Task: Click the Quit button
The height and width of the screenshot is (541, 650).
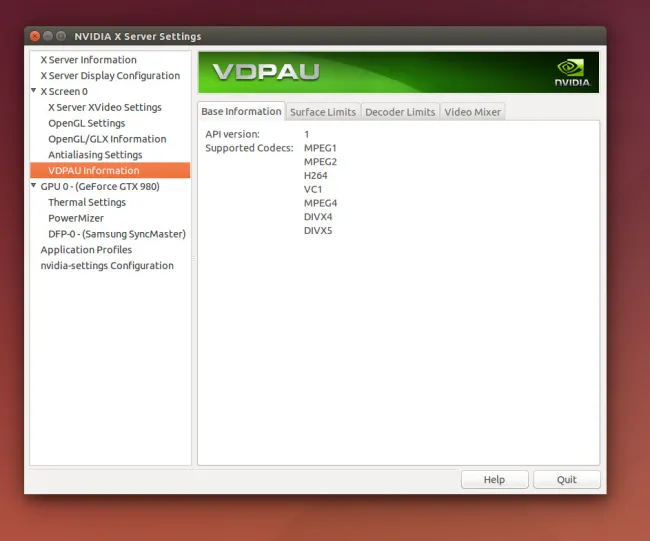Action: tap(566, 479)
